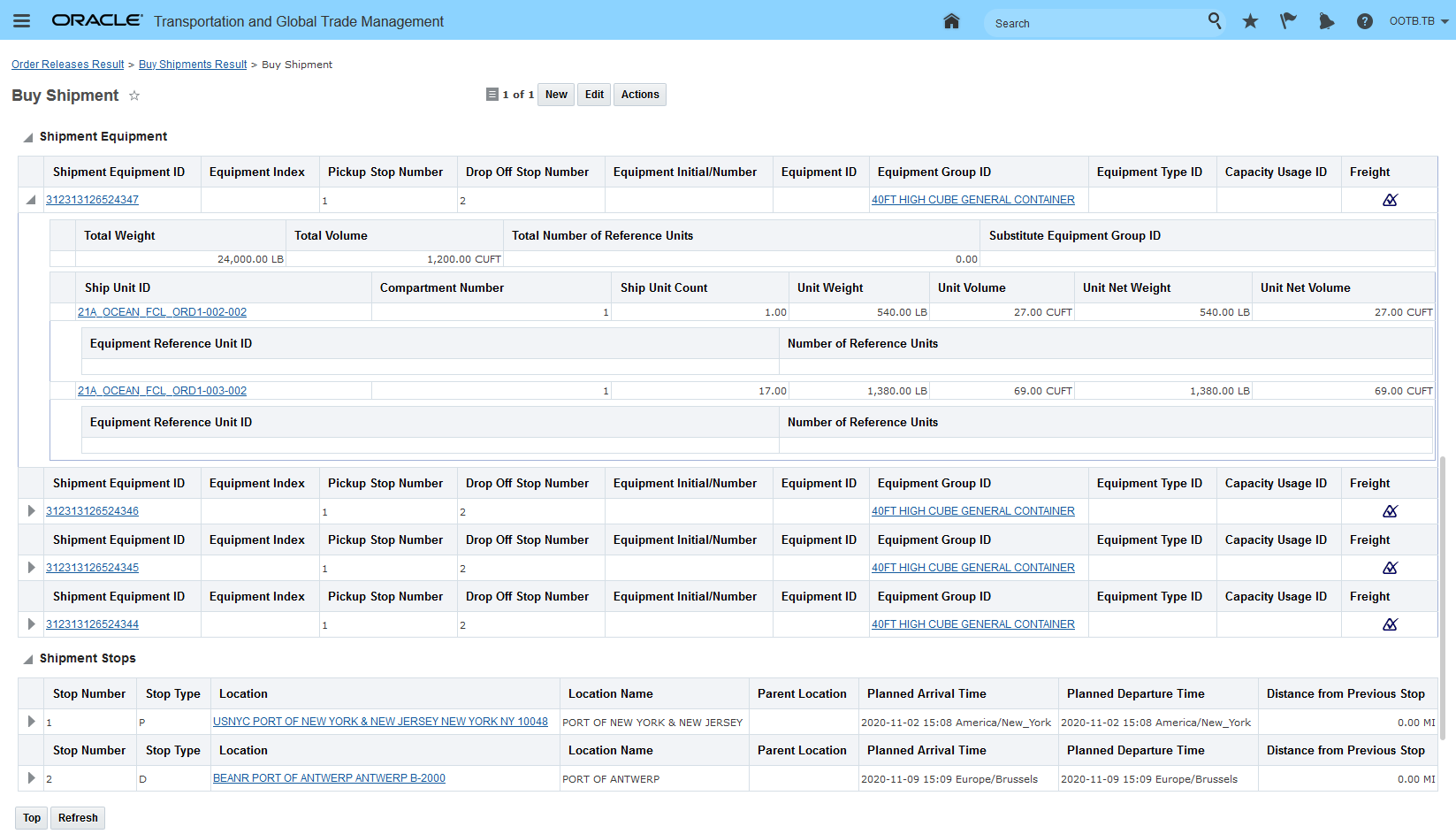
Task: Click the Edit button
Action: (594, 95)
